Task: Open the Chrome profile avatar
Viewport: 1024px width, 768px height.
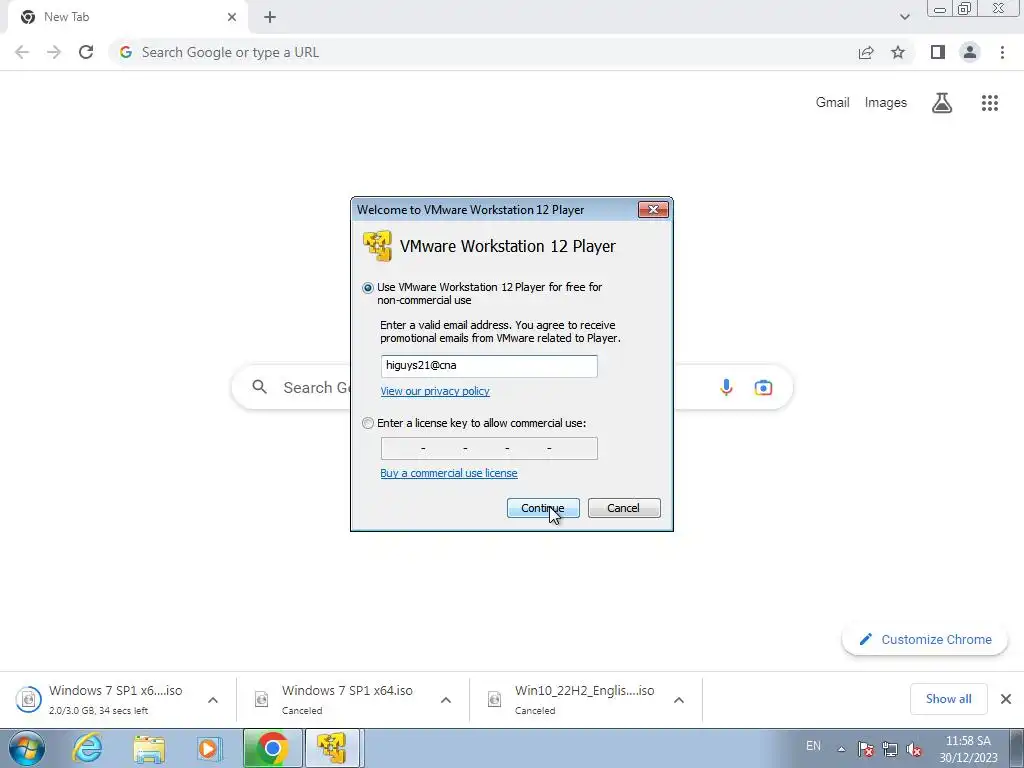Action: (970, 52)
